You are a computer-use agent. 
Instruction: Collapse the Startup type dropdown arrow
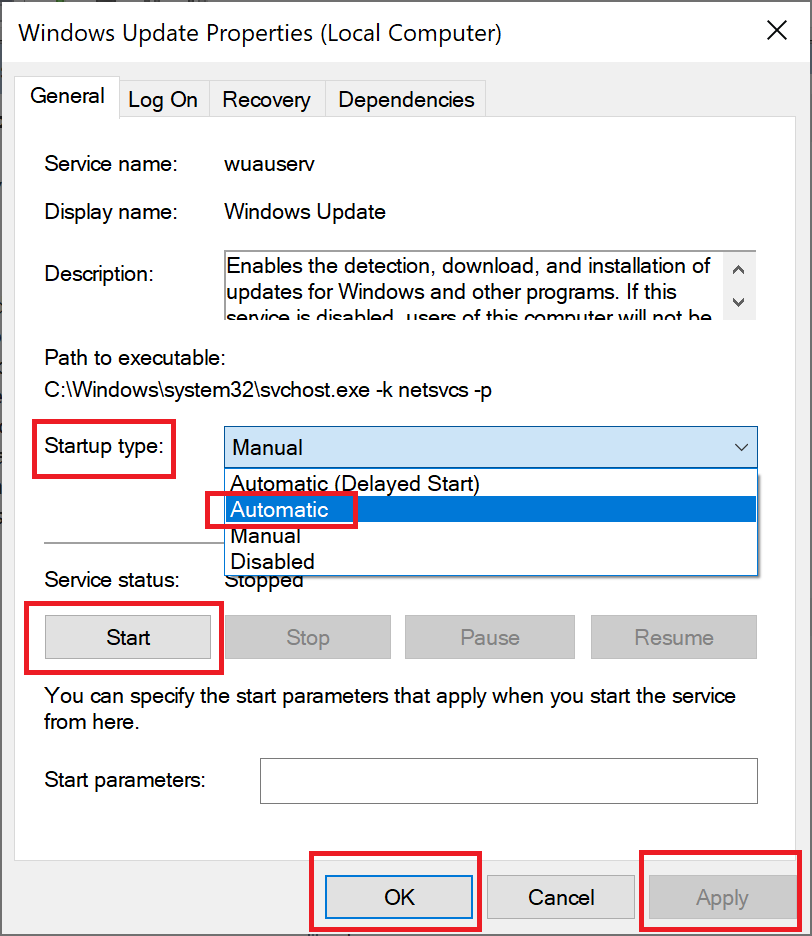click(x=741, y=447)
